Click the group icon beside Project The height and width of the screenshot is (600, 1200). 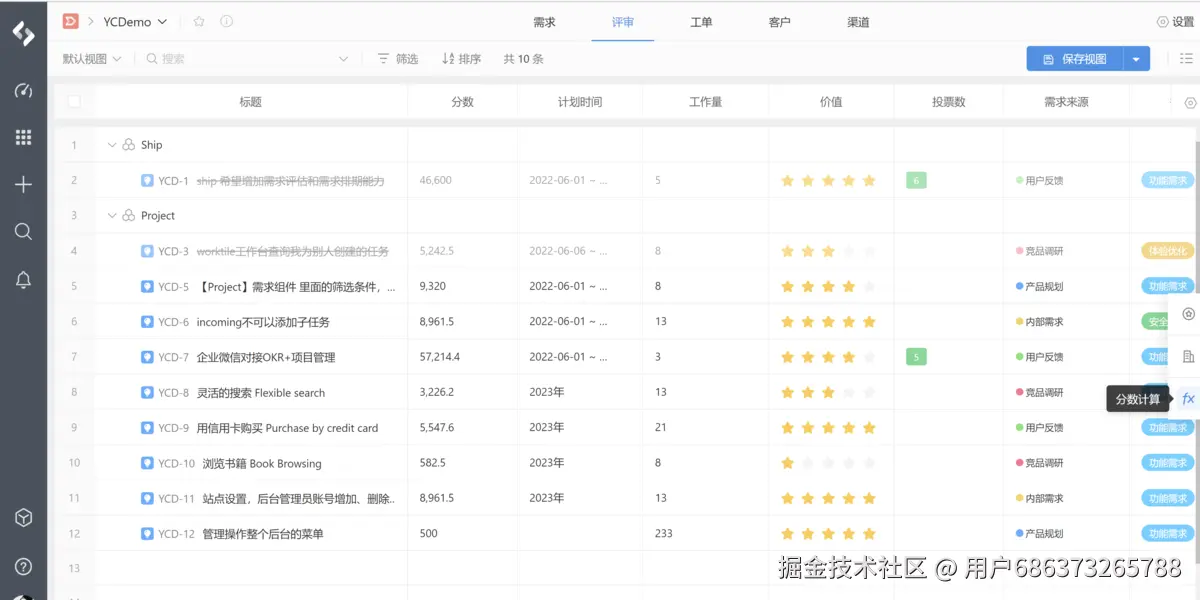(x=128, y=216)
